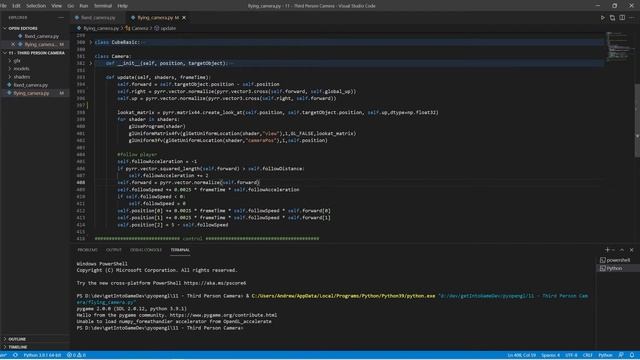This screenshot has width=640, height=360.
Task: Close the terminal panel
Action: [631, 250]
